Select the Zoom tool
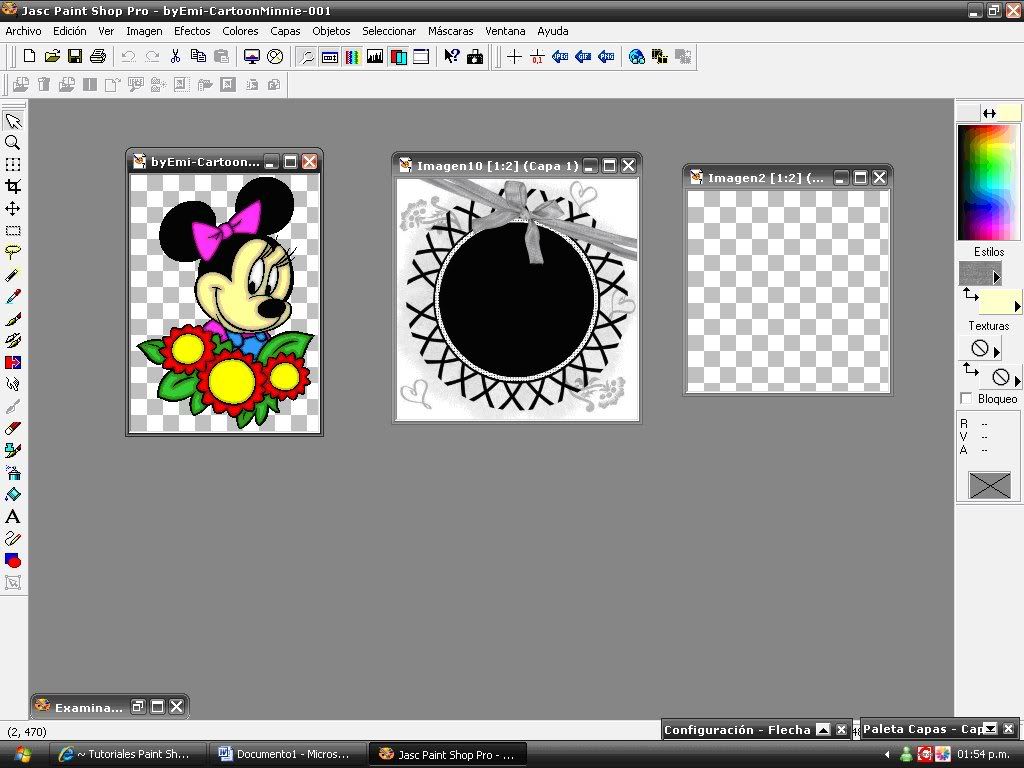Viewport: 1024px width, 768px height. pos(13,141)
